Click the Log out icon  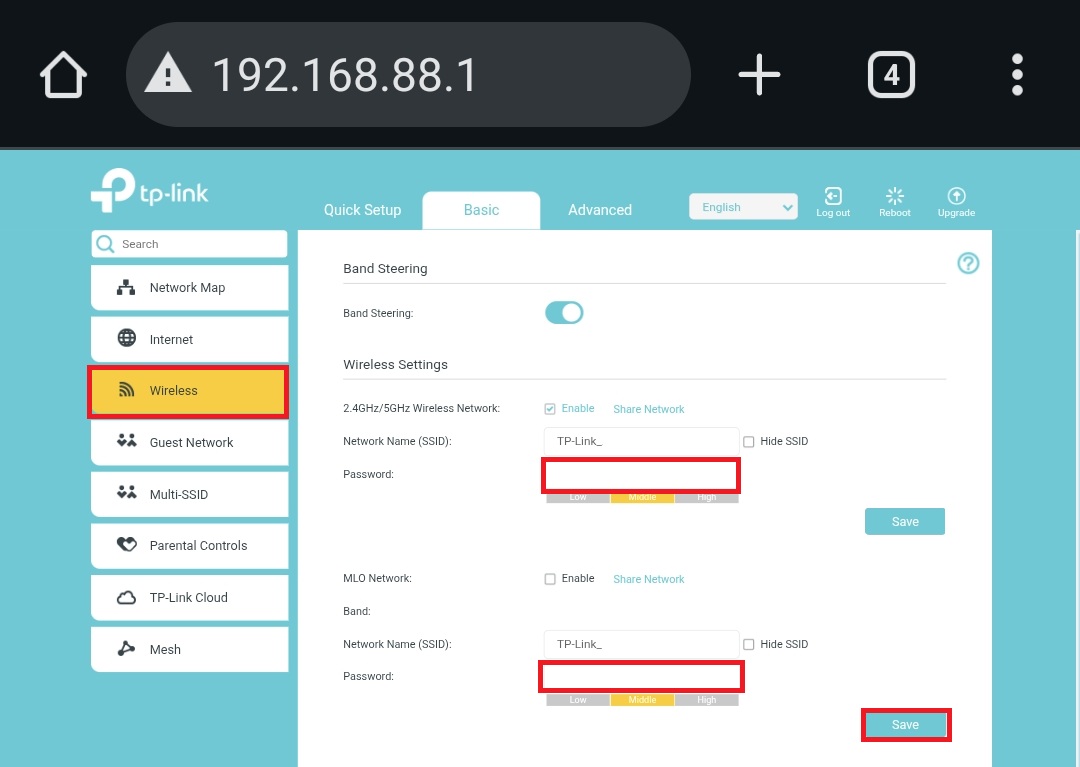[x=833, y=197]
